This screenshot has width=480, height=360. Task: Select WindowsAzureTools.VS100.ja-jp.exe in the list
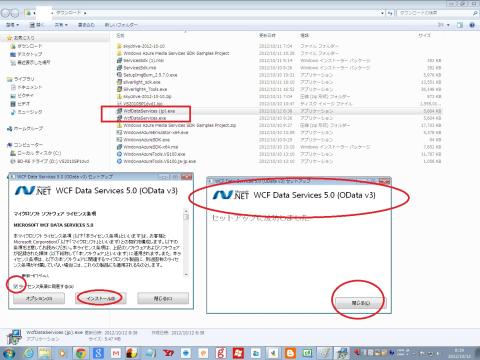(x=159, y=161)
